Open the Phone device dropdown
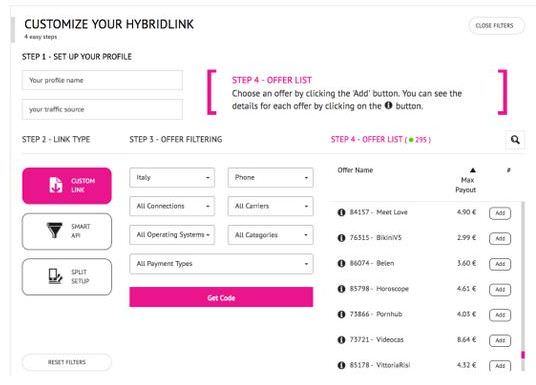 pos(270,177)
